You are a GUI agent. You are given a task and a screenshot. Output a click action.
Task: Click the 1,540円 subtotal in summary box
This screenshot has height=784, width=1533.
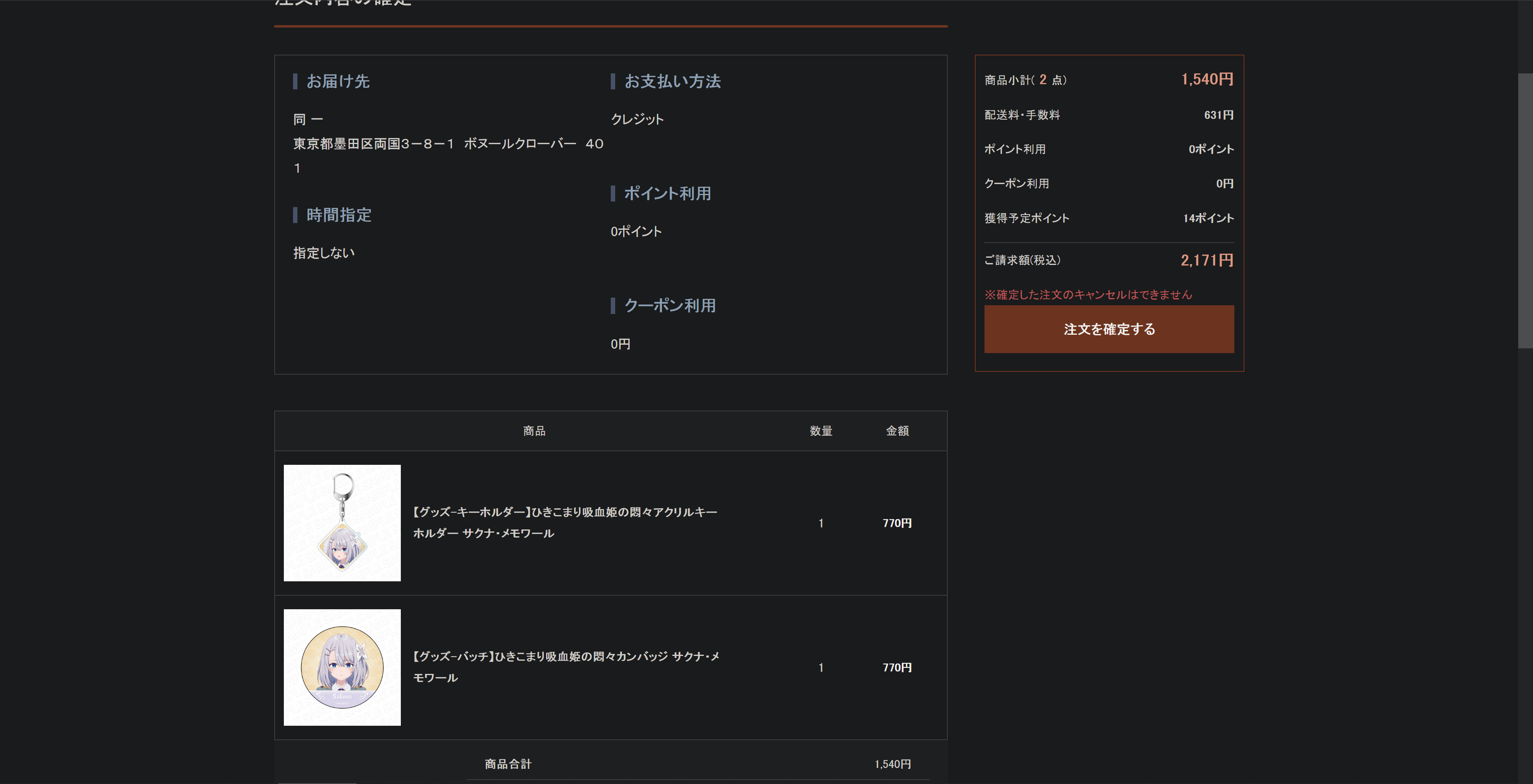coord(1206,79)
